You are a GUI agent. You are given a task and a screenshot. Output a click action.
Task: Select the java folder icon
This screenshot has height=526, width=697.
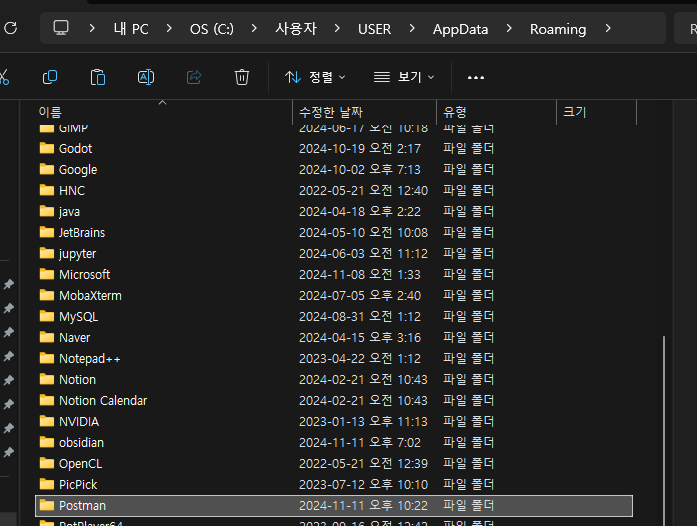click(x=47, y=211)
